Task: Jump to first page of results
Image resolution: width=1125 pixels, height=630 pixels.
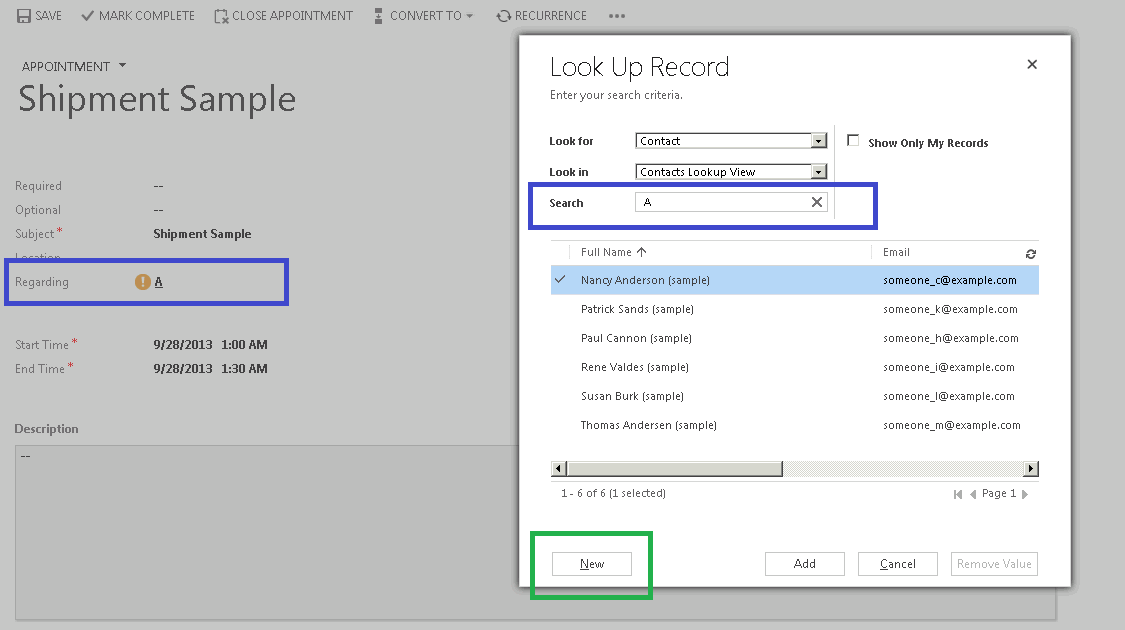Action: [958, 493]
